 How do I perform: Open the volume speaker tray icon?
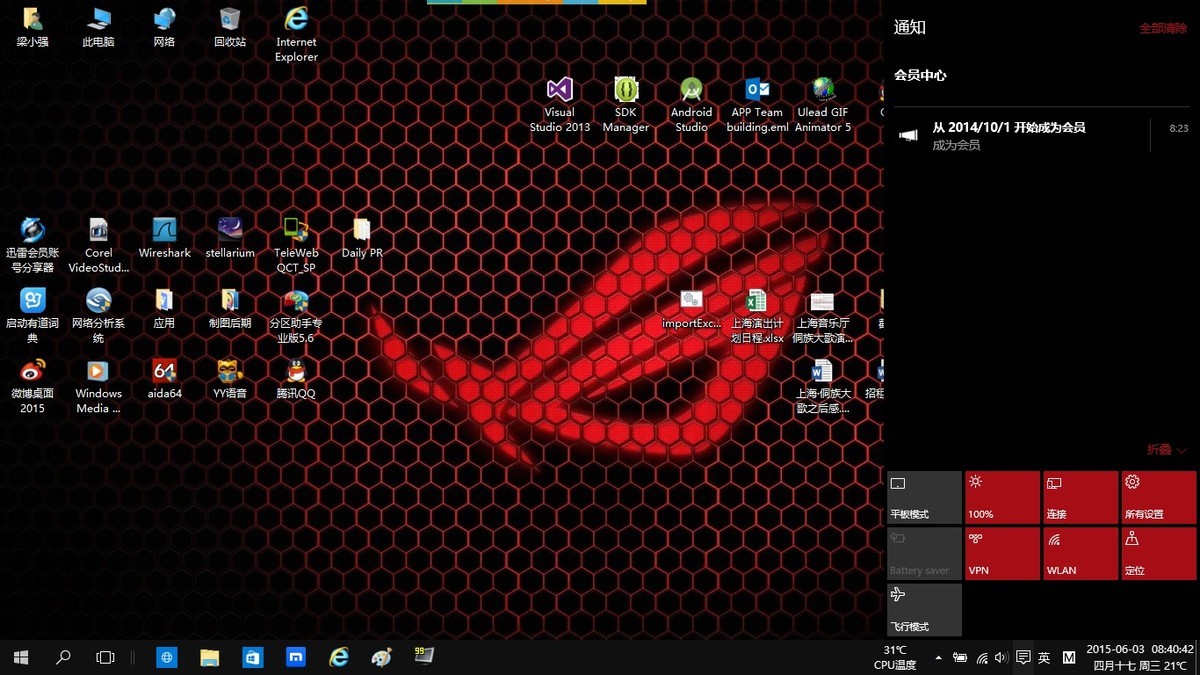(1002, 658)
